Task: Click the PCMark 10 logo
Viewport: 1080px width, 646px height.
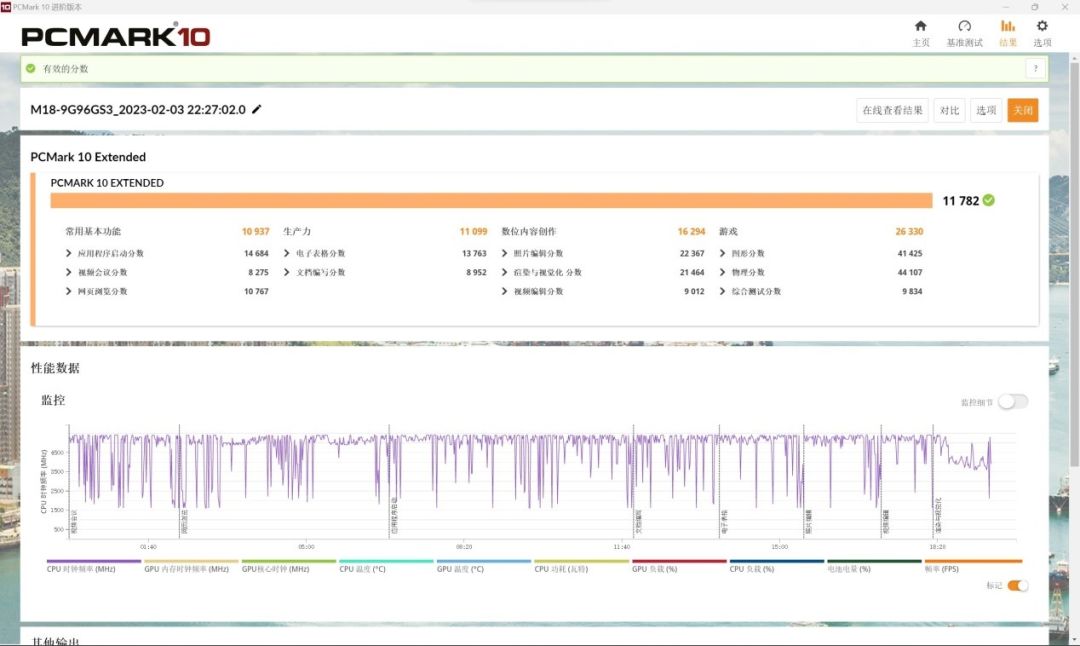Action: click(116, 37)
